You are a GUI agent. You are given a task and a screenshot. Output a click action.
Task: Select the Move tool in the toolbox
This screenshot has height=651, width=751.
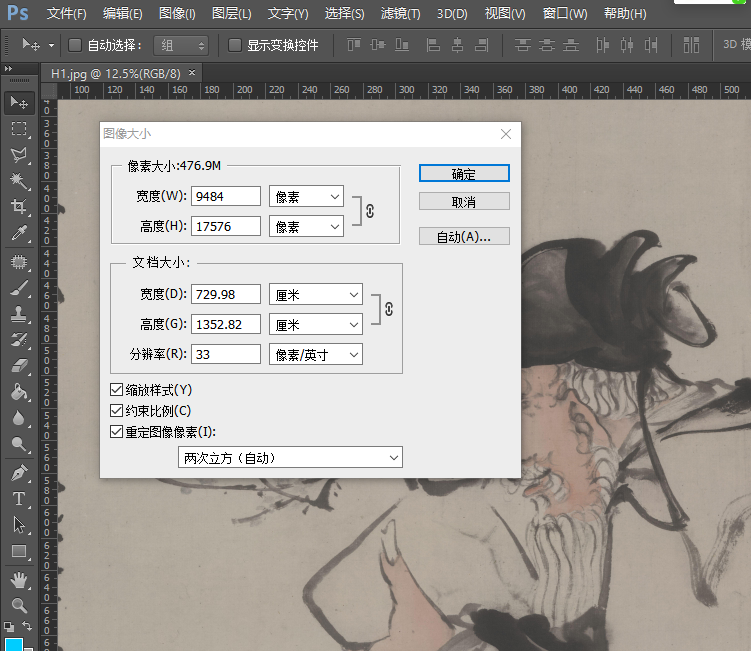click(19, 103)
